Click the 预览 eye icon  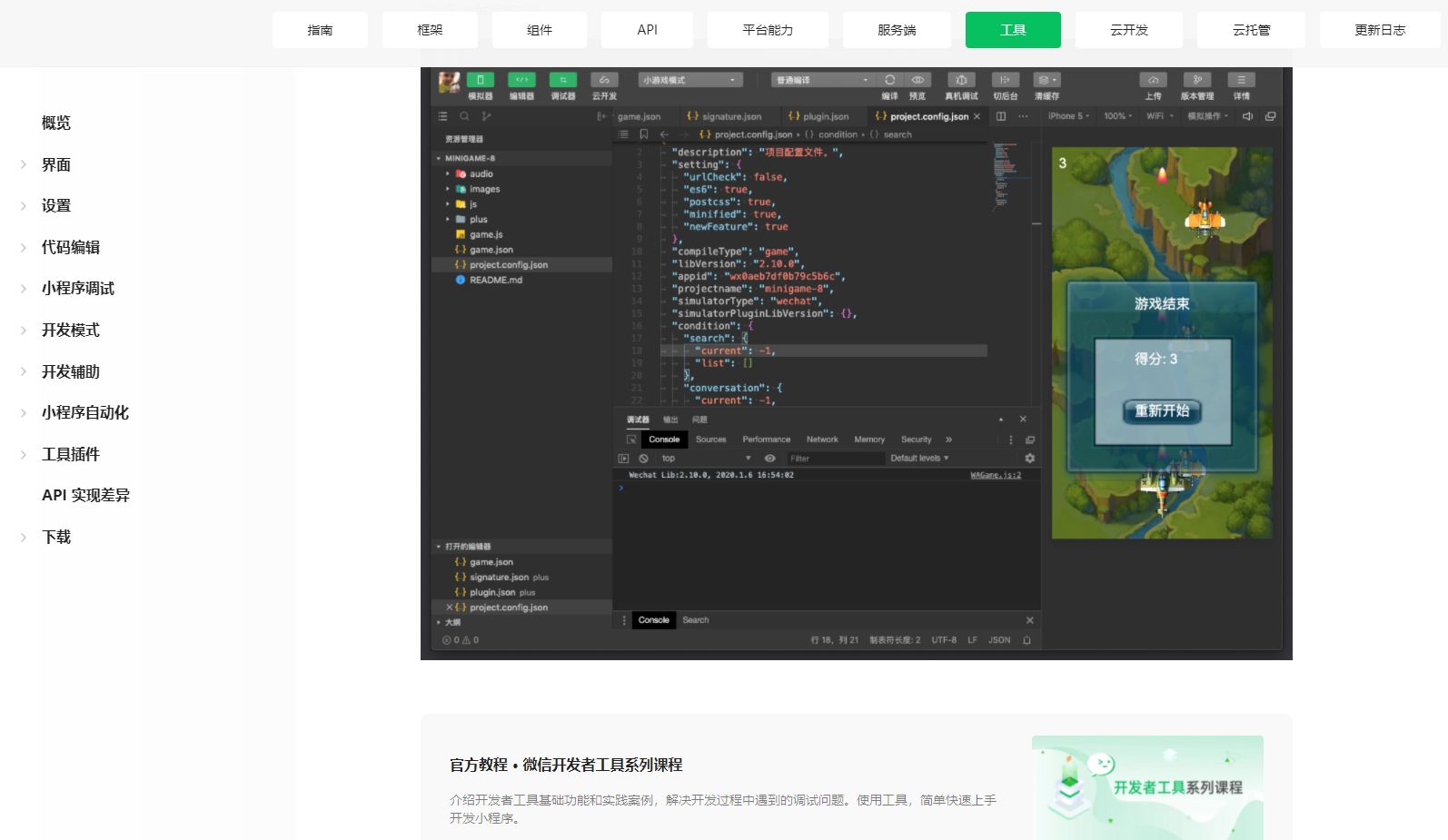tap(917, 80)
